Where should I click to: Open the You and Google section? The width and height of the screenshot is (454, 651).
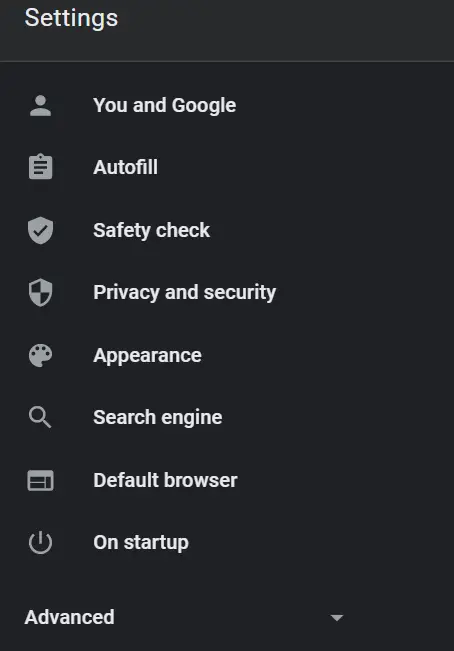[165, 105]
